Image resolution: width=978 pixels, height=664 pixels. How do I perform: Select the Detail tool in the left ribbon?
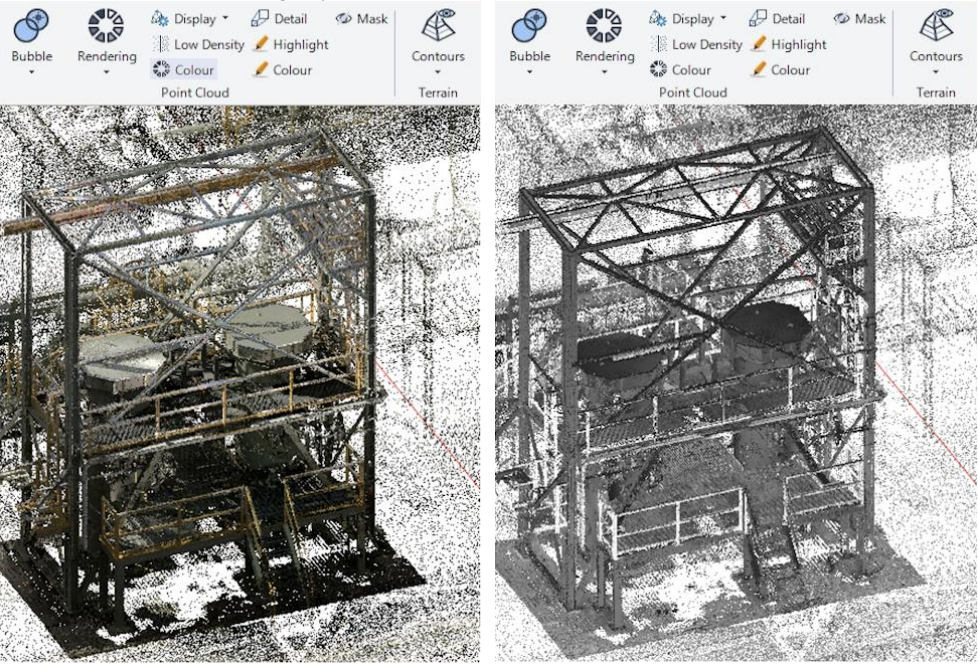279,18
